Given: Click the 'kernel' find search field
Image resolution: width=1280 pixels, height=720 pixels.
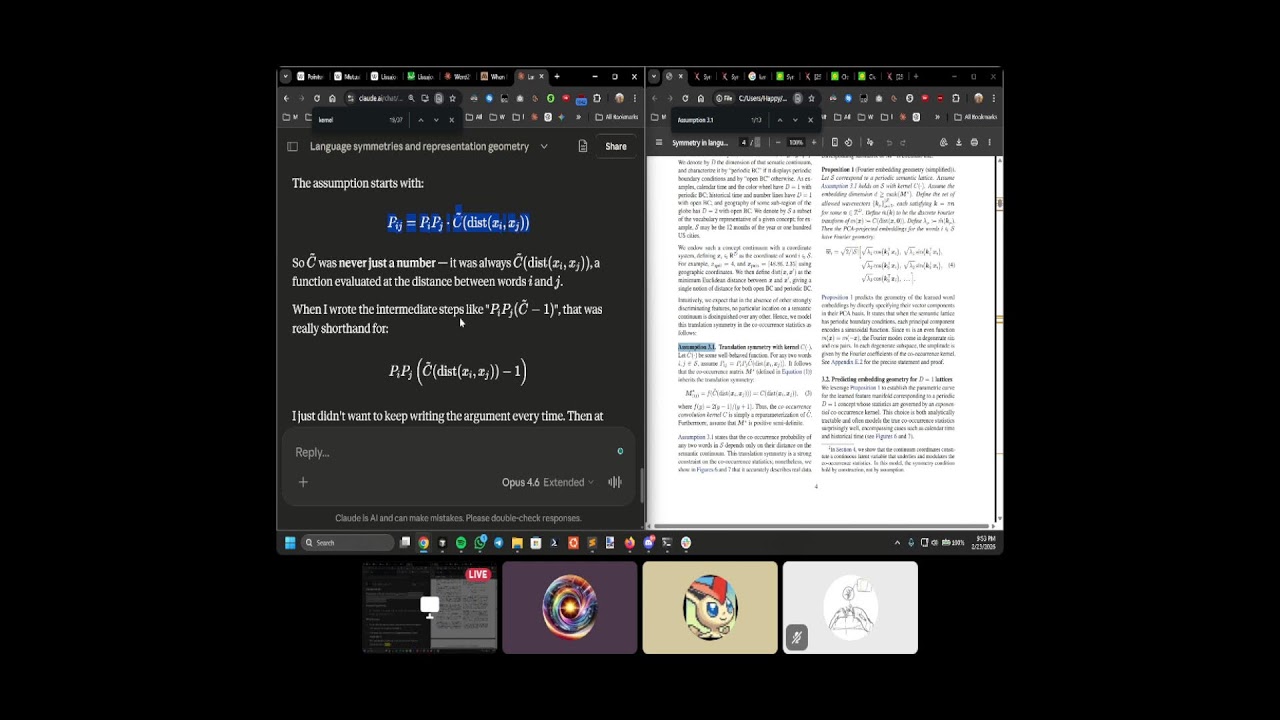Looking at the screenshot, I should pos(350,120).
